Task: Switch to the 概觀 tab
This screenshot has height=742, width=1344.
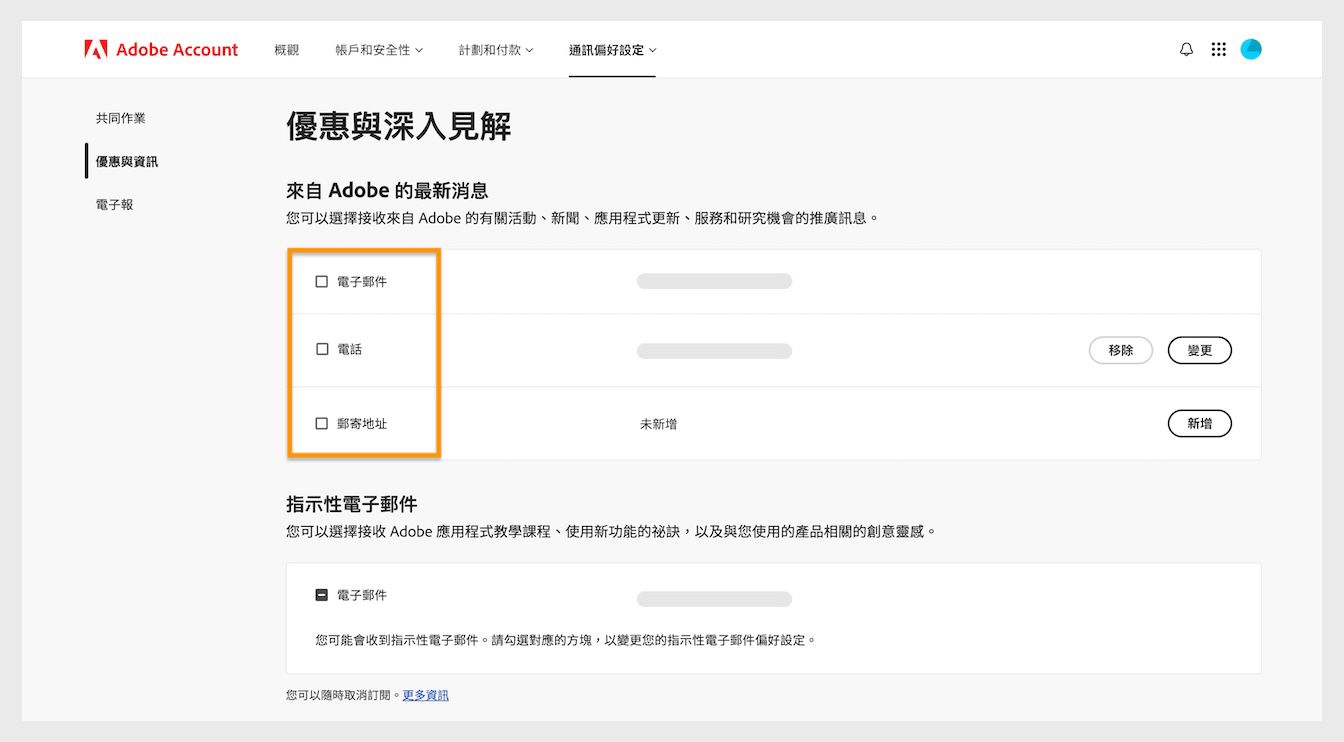Action: click(x=287, y=49)
